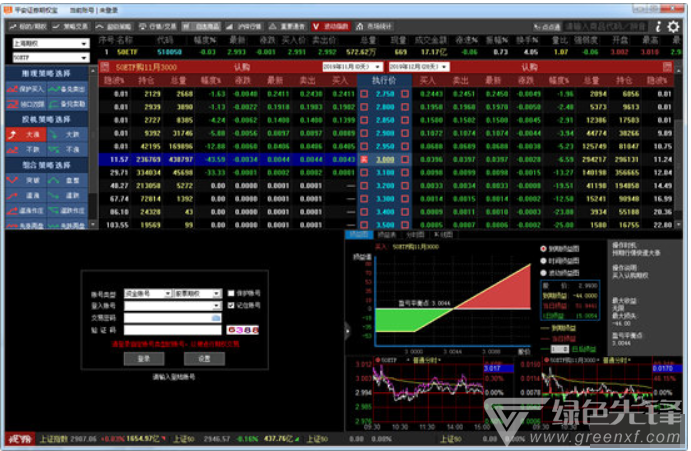The image size is (691, 451).
Task: Click the red grid icon left of 50ETF购11月3000
Action: tap(105, 67)
